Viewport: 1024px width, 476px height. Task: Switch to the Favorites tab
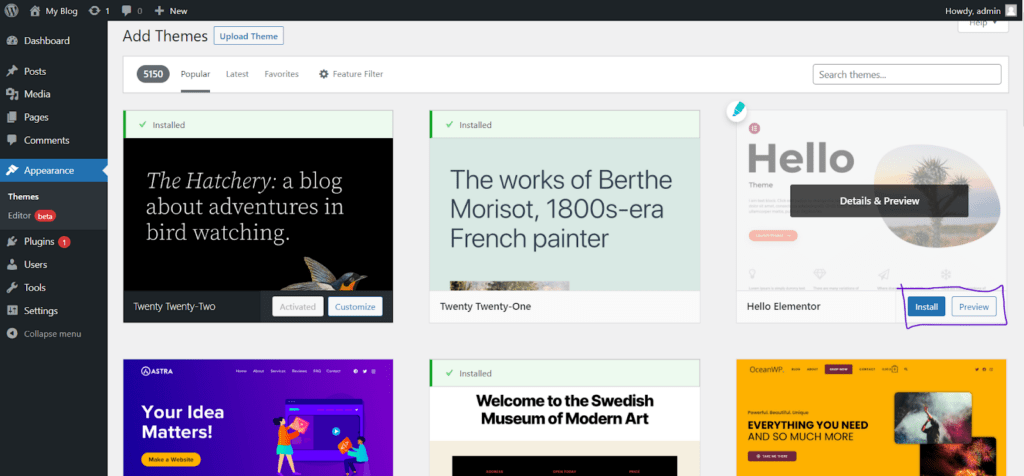[281, 74]
